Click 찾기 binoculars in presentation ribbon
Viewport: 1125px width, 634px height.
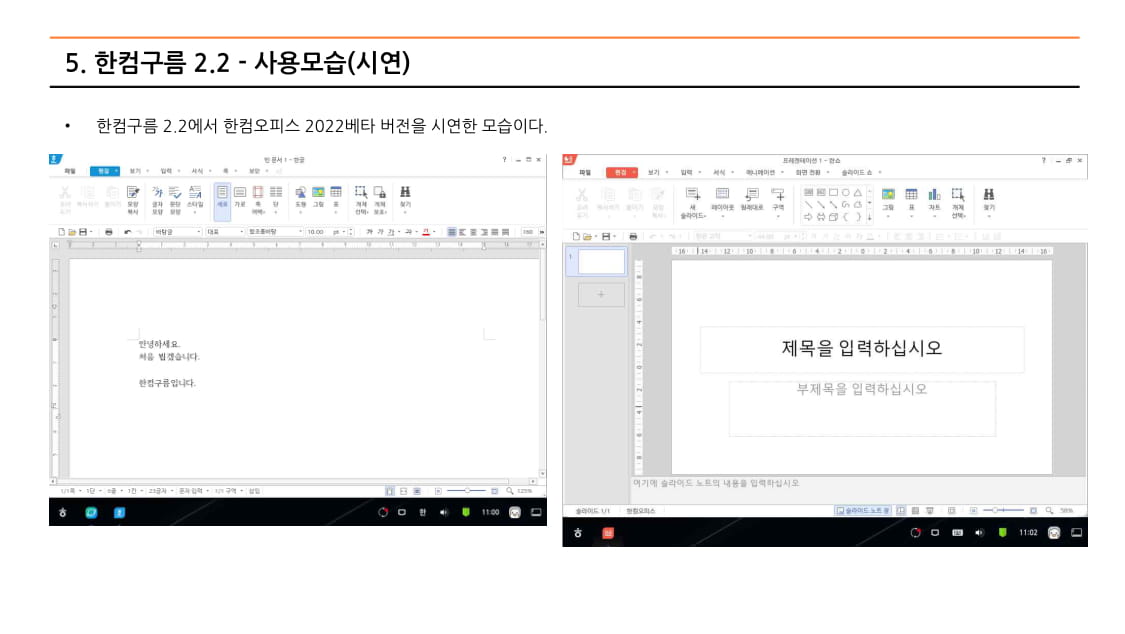coord(989,202)
